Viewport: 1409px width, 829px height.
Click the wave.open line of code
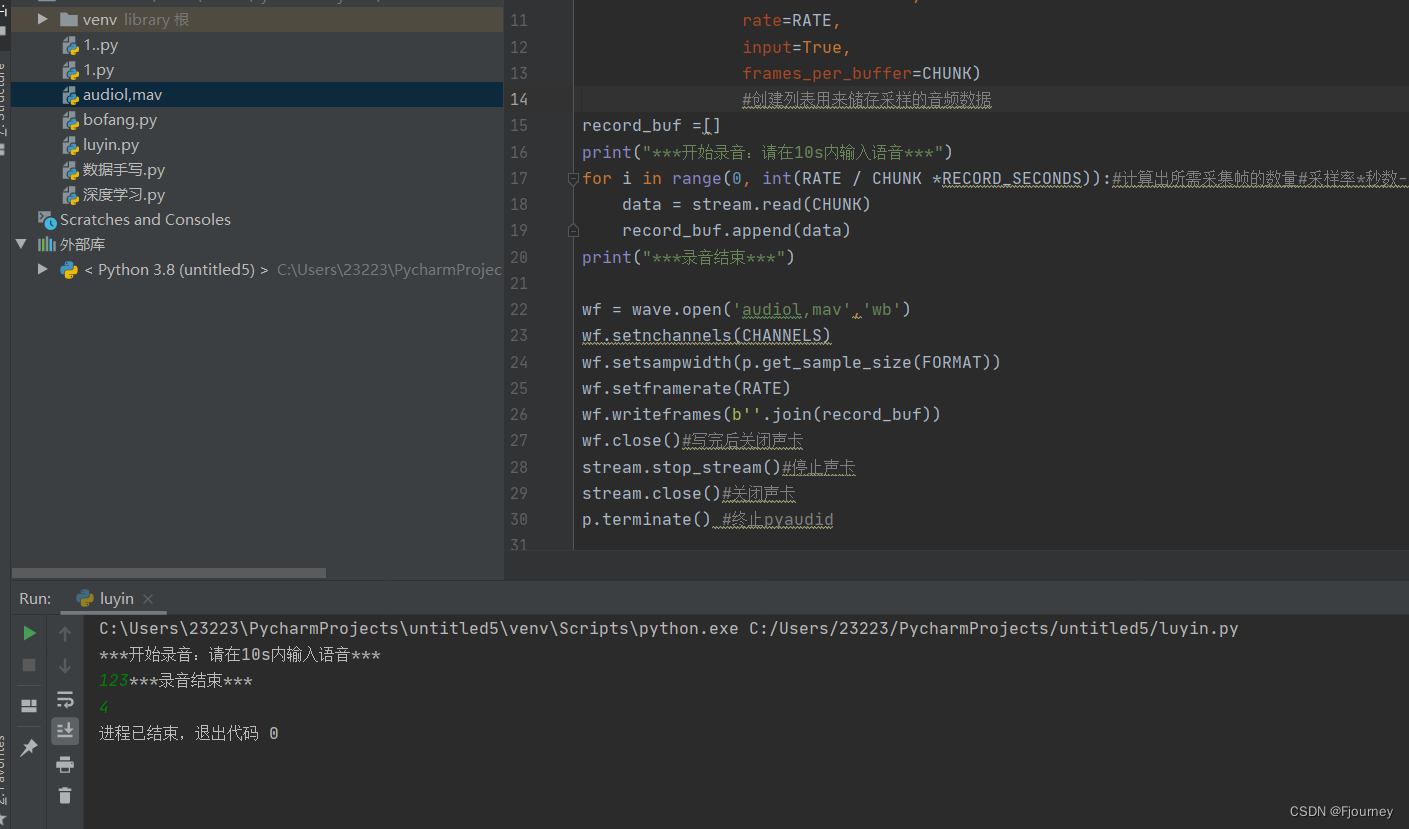click(746, 309)
